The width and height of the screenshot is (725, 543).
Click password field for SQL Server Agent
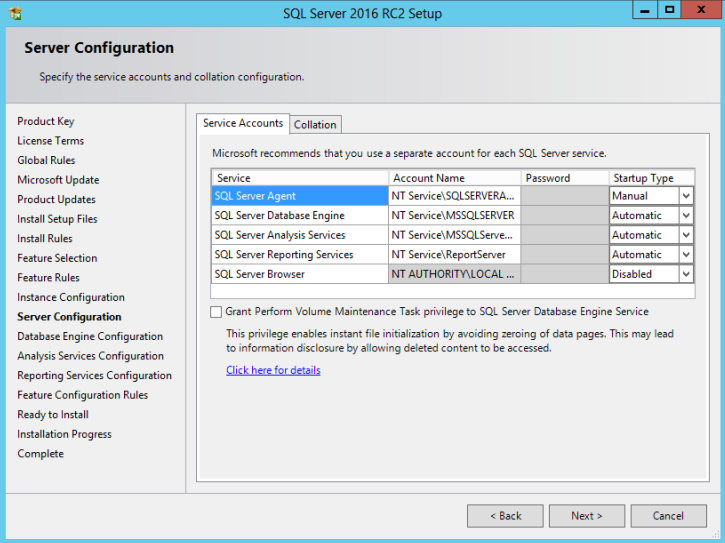coord(565,196)
